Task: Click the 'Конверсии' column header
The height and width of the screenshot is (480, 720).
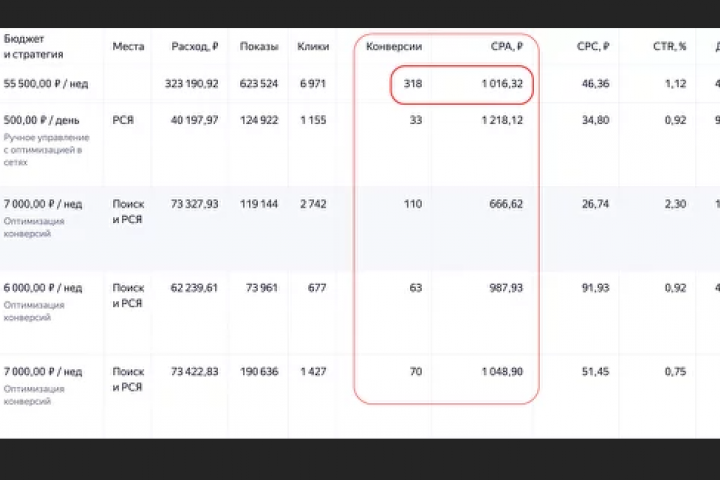Action: pos(394,46)
